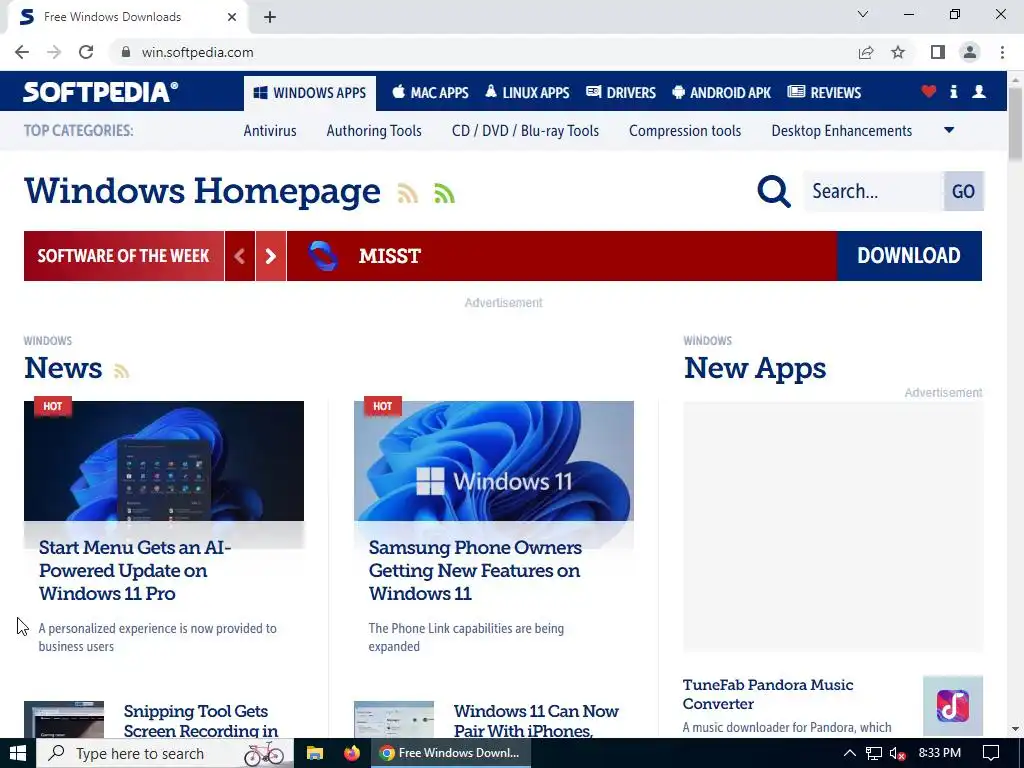This screenshot has height=768, width=1024.
Task: Click the muted volume tray icon
Action: (897, 753)
